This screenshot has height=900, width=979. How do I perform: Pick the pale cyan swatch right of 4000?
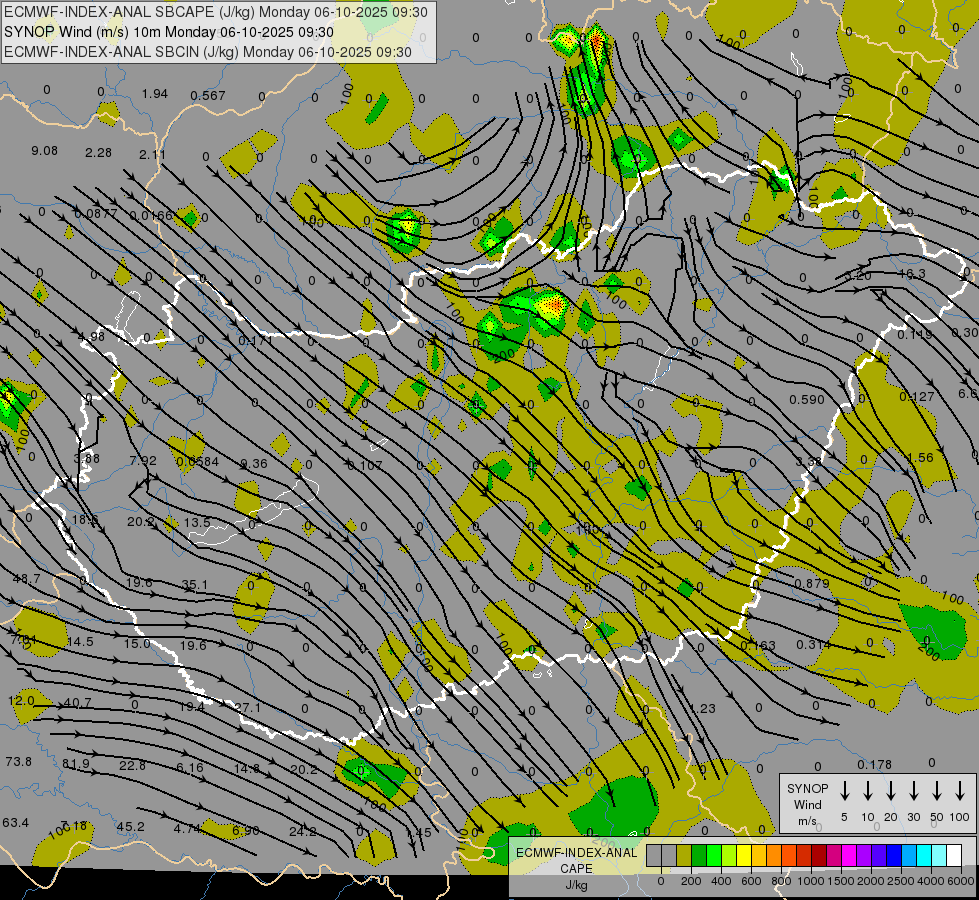click(938, 855)
